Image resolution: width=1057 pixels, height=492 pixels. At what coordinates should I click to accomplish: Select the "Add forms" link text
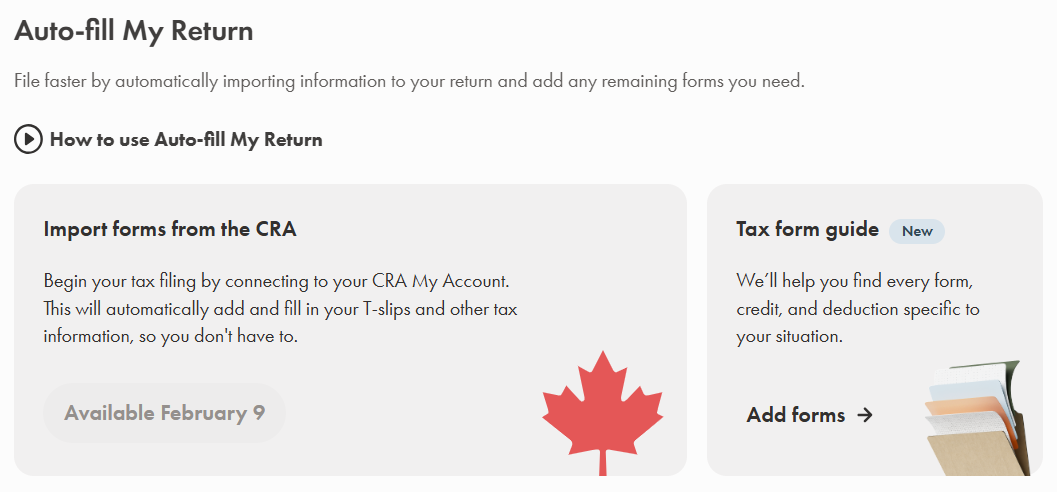[796, 415]
